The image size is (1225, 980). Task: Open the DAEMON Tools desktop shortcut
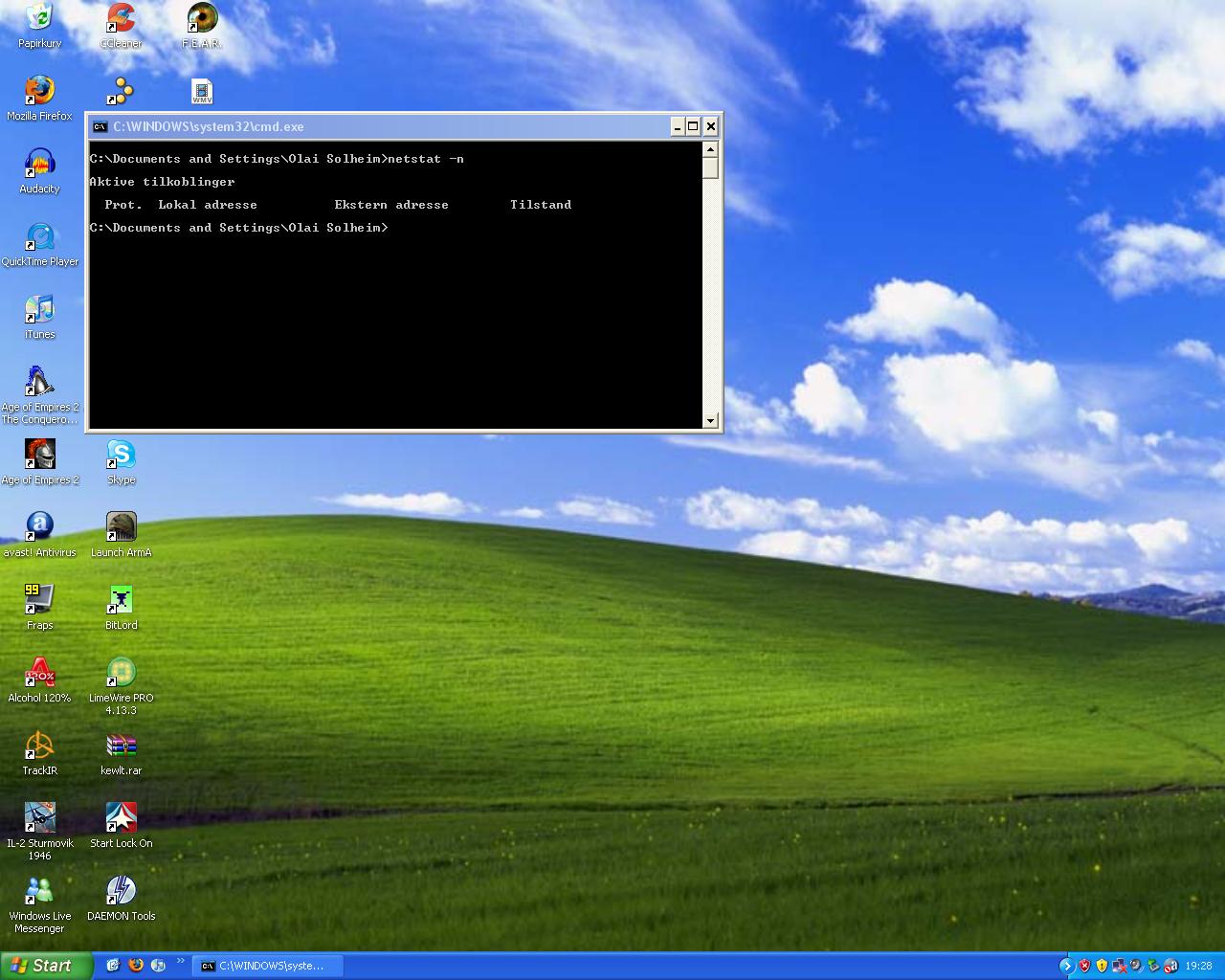(121, 899)
